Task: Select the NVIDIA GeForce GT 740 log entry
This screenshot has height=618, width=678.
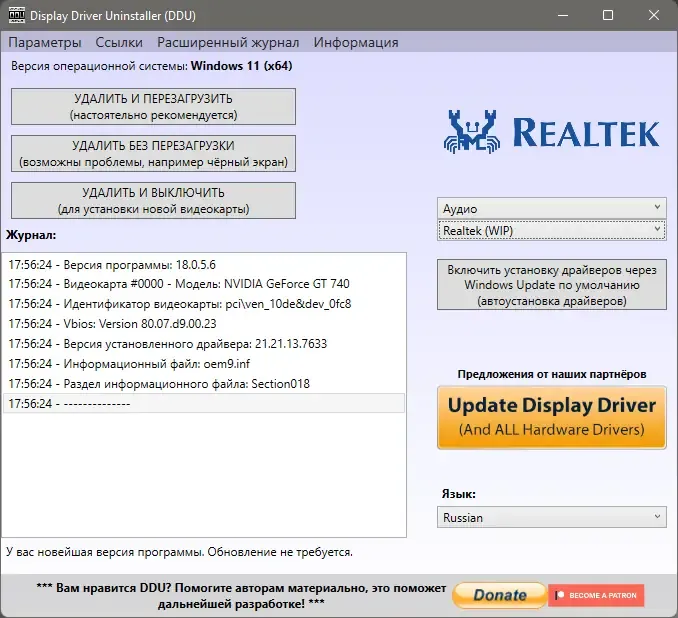Action: tap(180, 284)
